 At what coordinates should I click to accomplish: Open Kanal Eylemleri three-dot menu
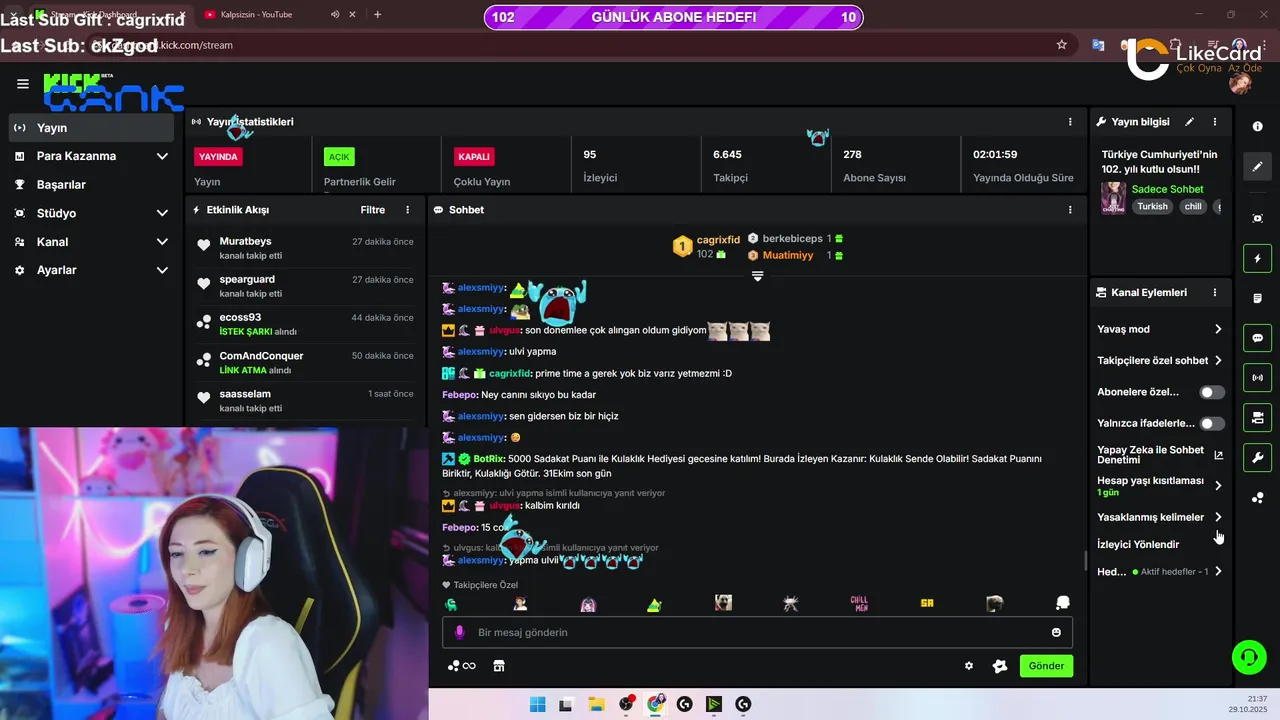click(1215, 293)
